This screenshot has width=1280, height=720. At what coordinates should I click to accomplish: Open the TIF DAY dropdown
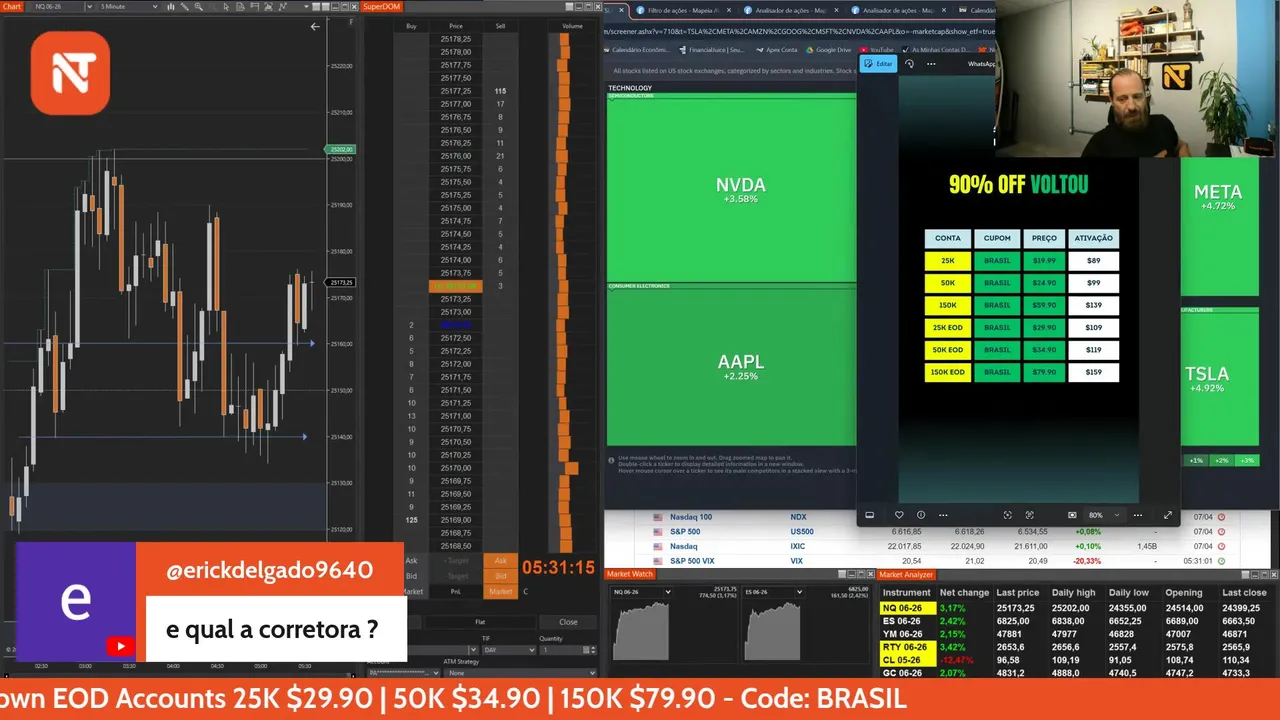pos(509,650)
